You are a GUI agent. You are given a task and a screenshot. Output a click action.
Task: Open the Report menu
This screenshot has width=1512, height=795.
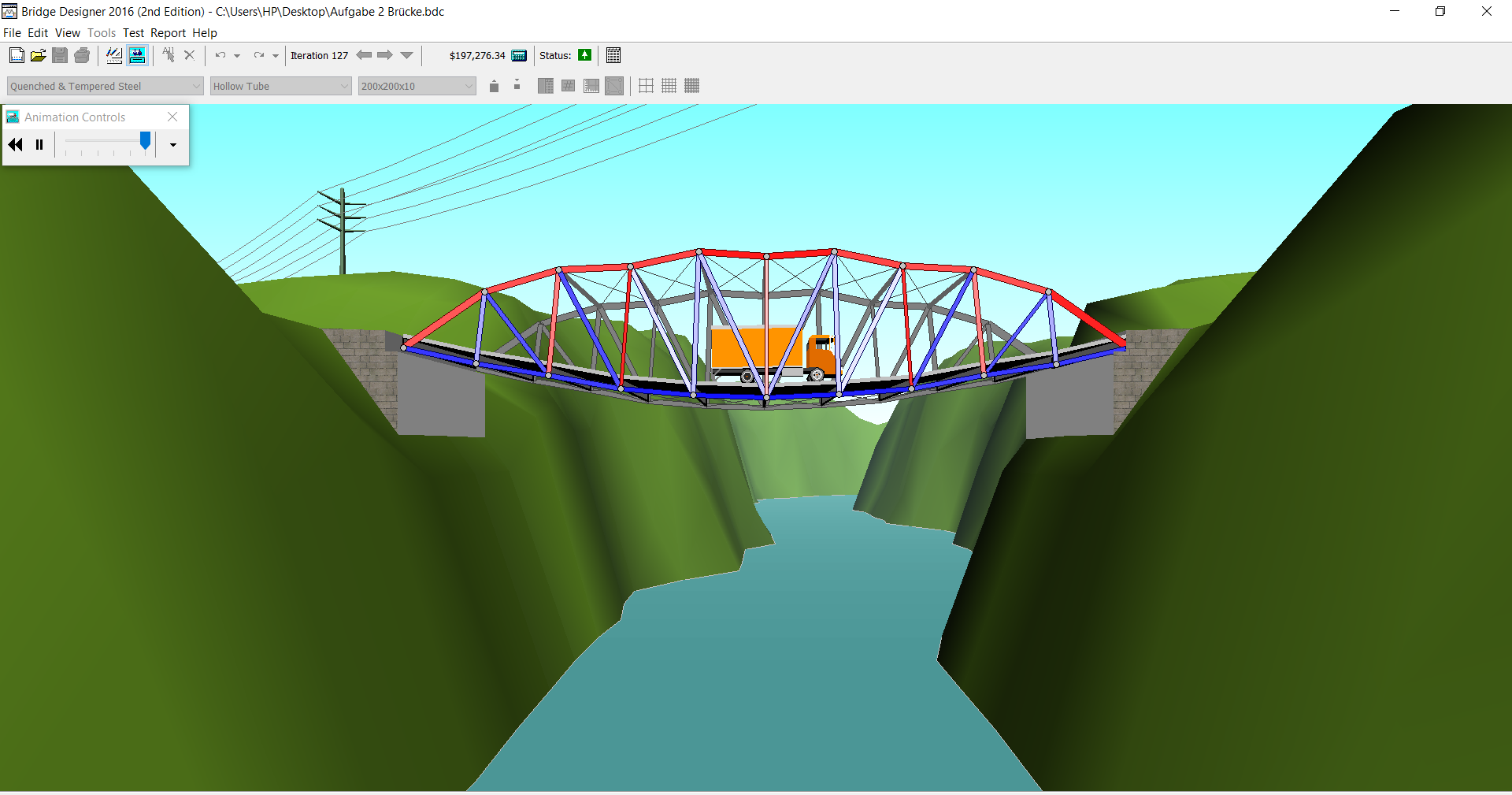pos(168,33)
